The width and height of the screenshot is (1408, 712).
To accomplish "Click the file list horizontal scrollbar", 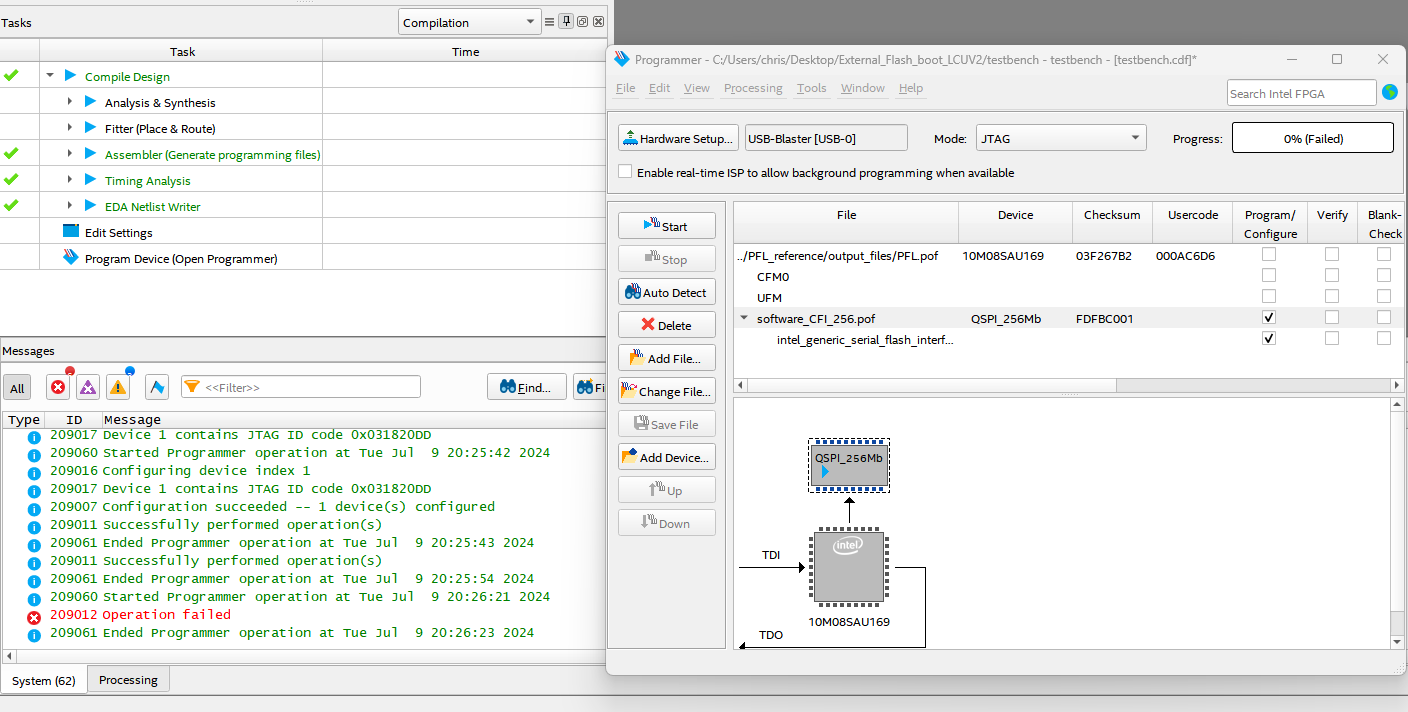I will coord(1068,385).
